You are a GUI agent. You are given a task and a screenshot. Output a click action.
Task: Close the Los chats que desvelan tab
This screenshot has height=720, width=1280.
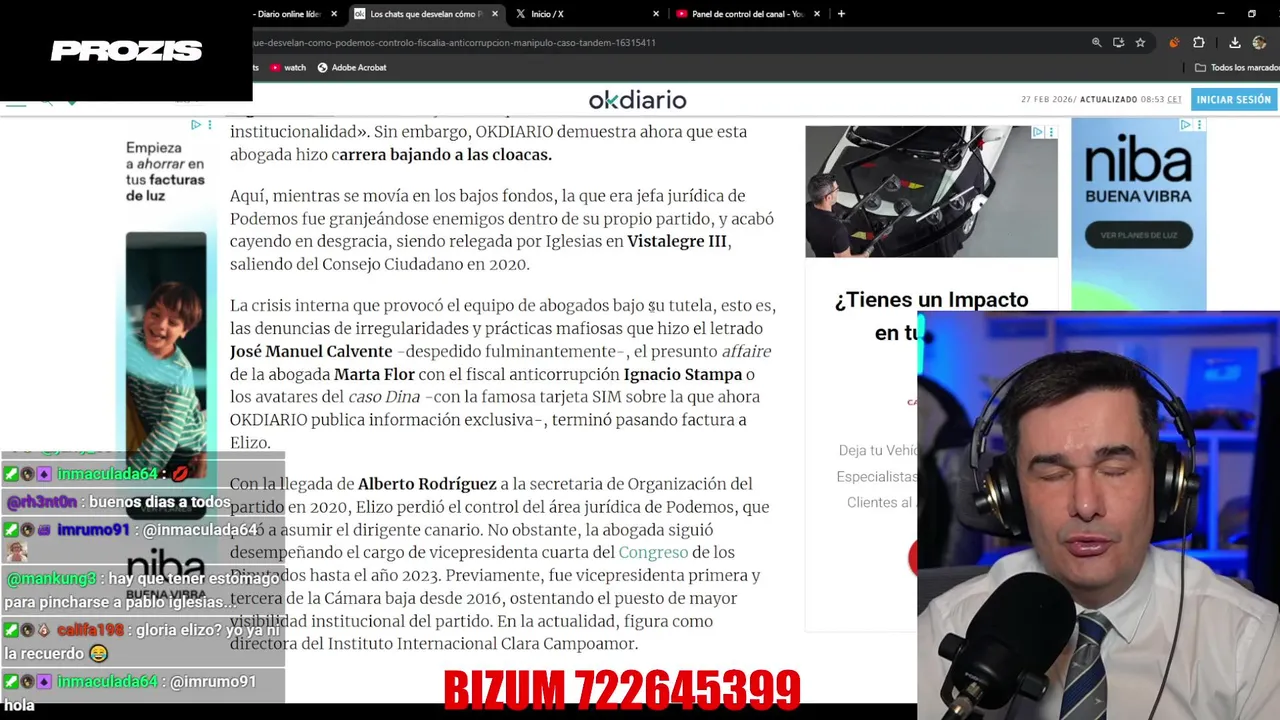click(x=494, y=14)
